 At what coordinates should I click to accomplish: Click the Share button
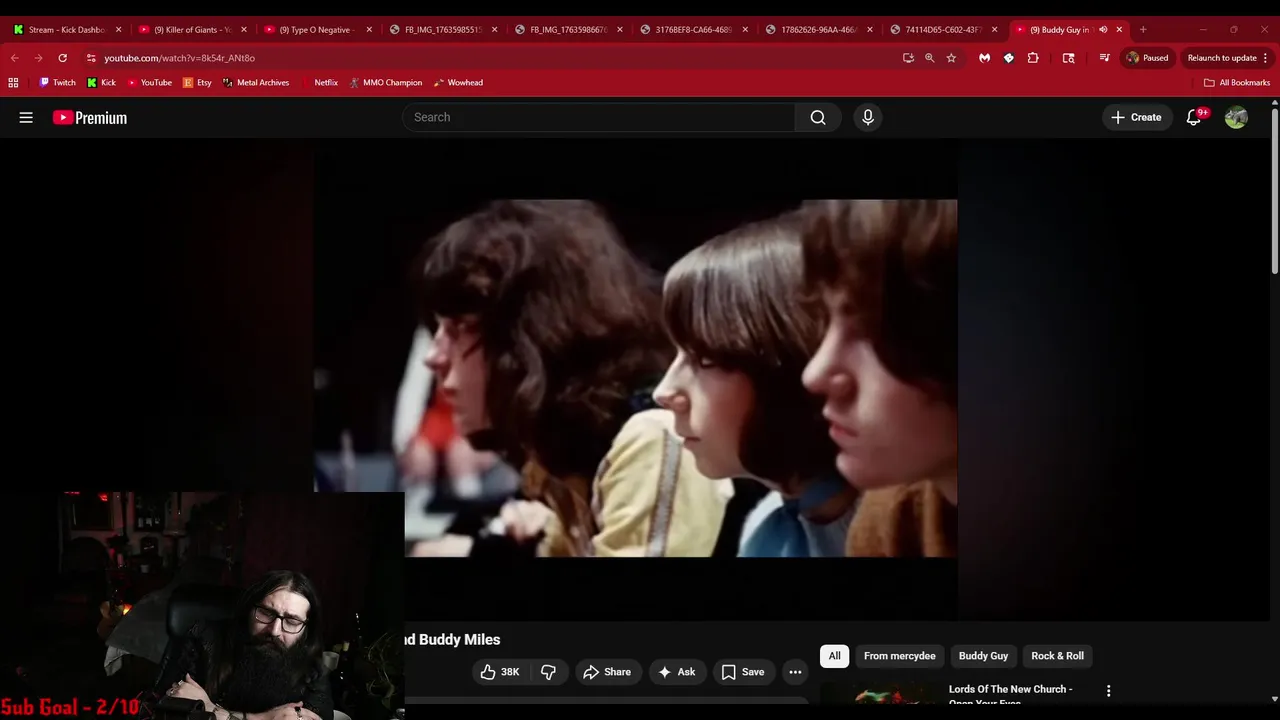click(607, 672)
